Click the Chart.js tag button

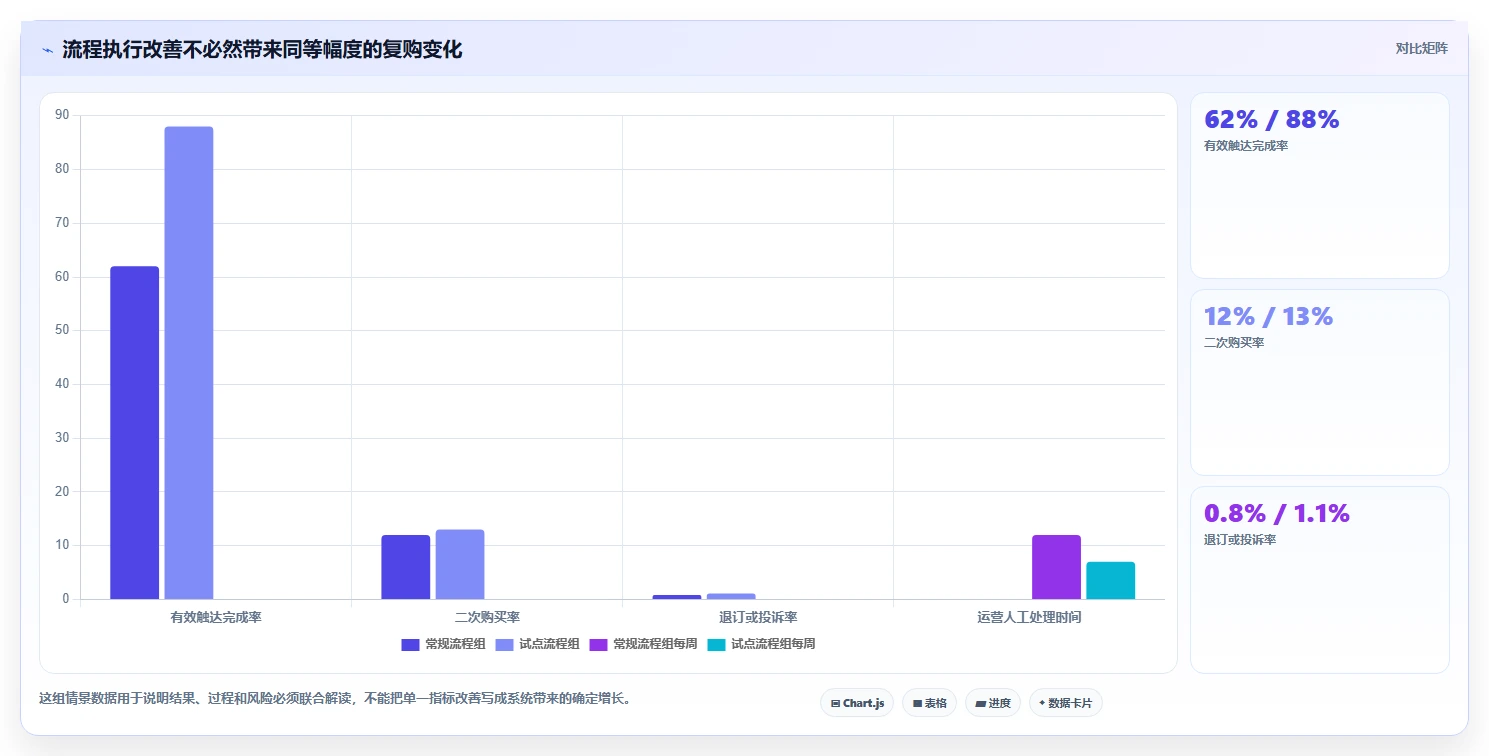tap(857, 703)
